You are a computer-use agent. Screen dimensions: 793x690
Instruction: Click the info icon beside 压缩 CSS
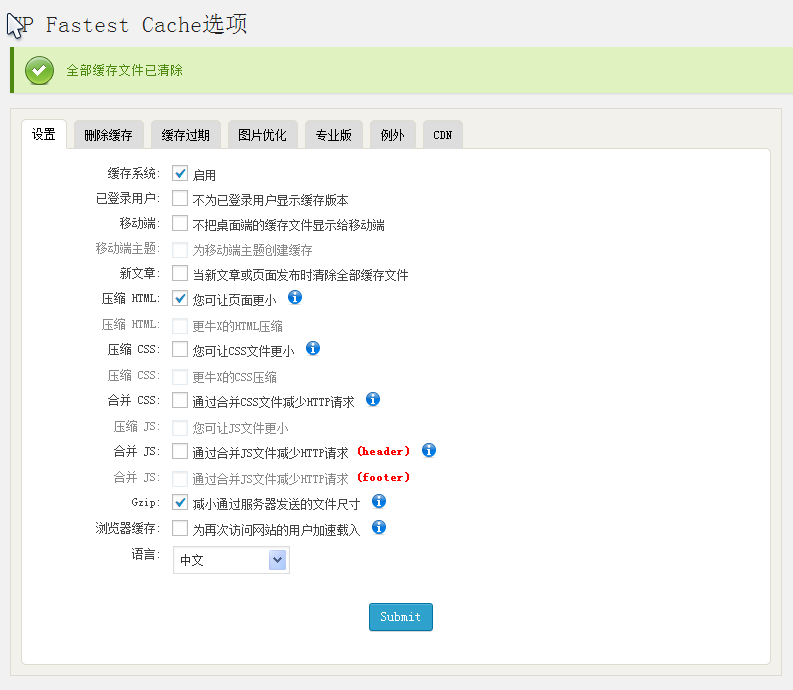(x=313, y=348)
